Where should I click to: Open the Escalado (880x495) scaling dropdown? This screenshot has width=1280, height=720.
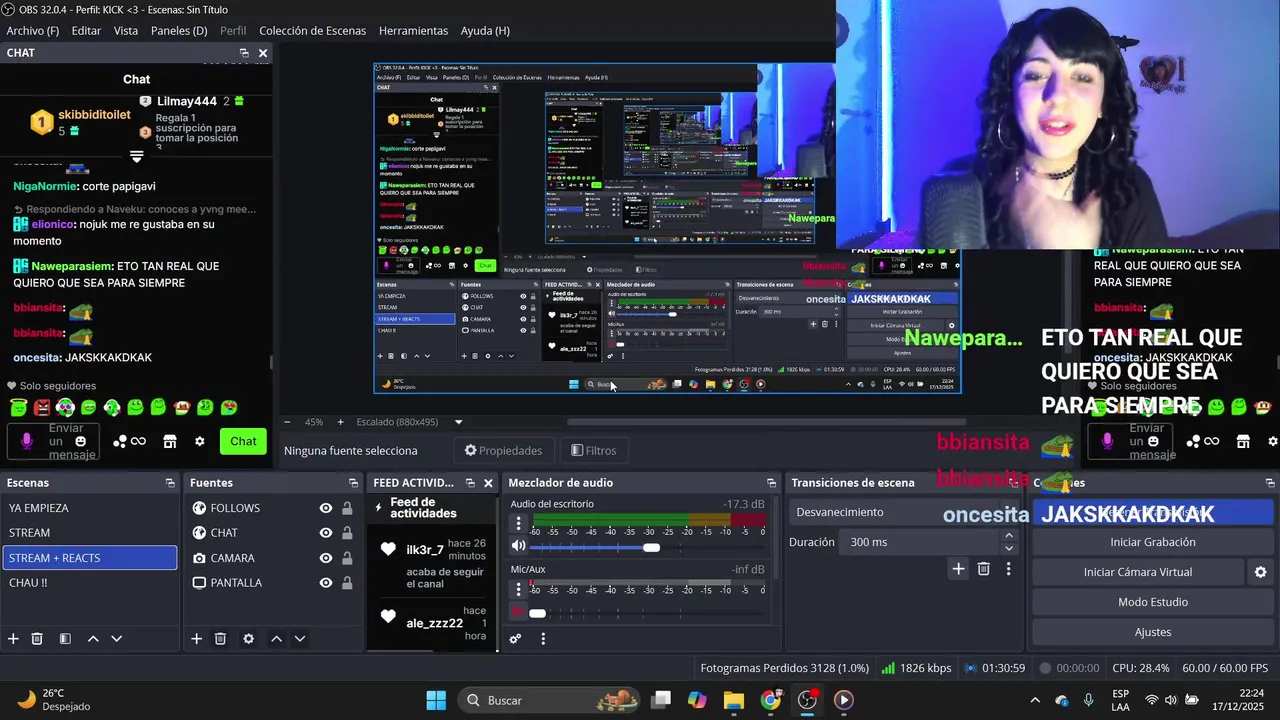[x=410, y=422]
